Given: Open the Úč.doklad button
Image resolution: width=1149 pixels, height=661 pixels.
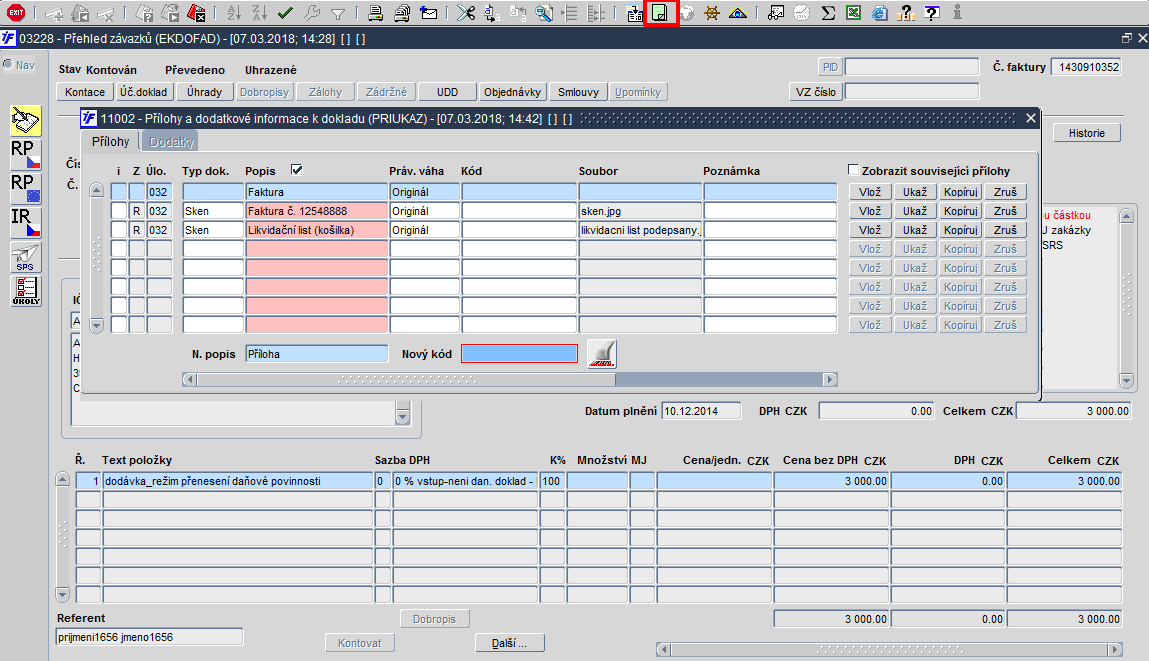Looking at the screenshot, I should pos(144,92).
